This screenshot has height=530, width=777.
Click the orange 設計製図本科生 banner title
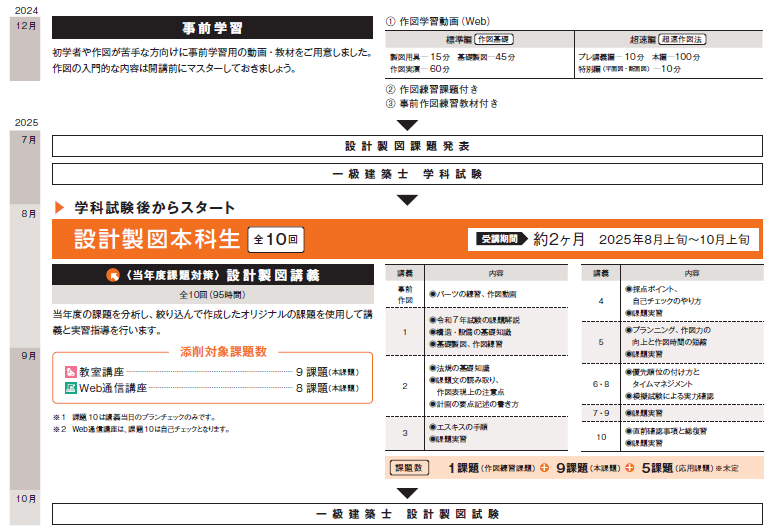pos(157,240)
